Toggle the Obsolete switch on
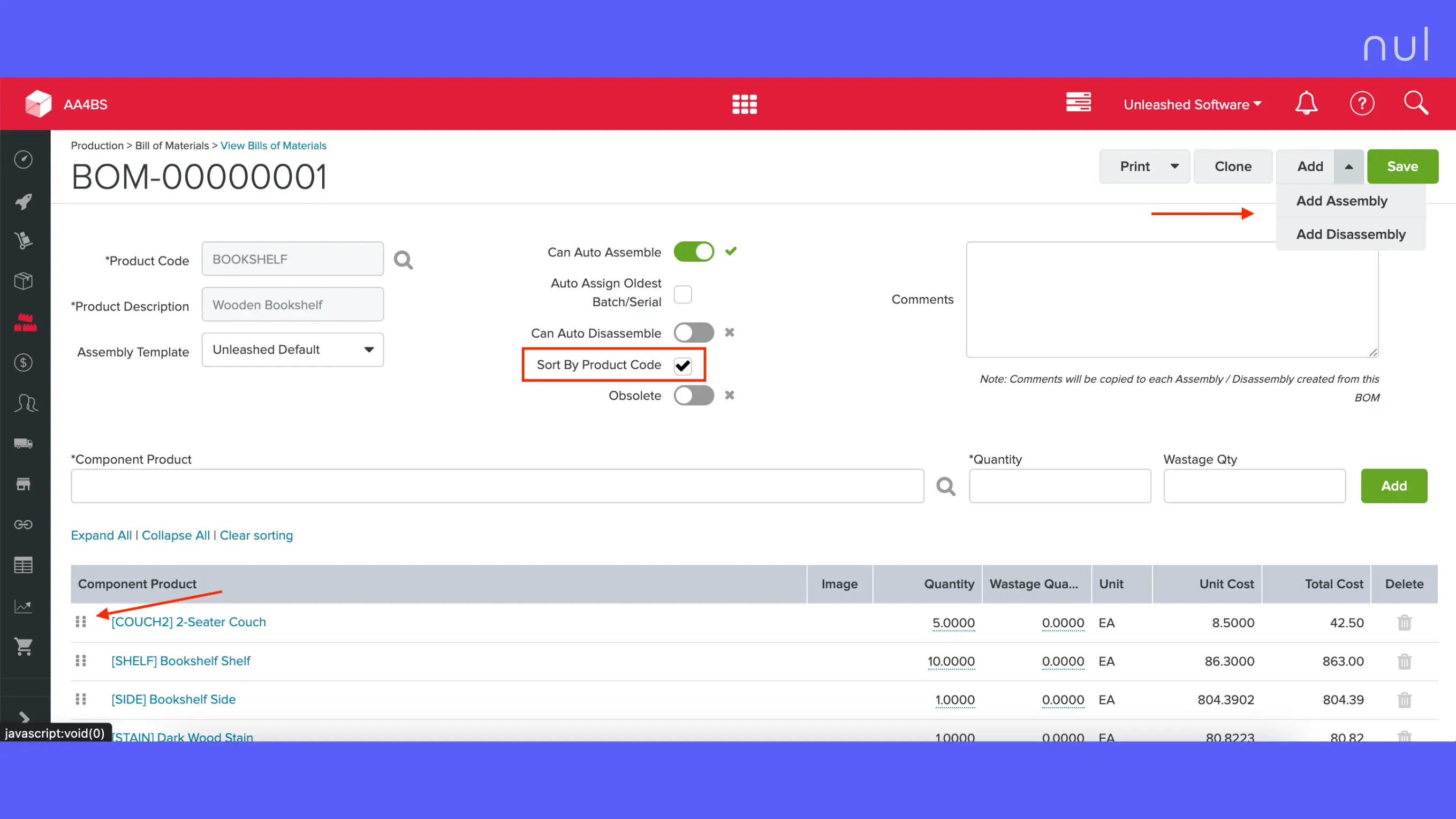Viewport: 1456px width, 819px height. pyautogui.click(x=694, y=395)
